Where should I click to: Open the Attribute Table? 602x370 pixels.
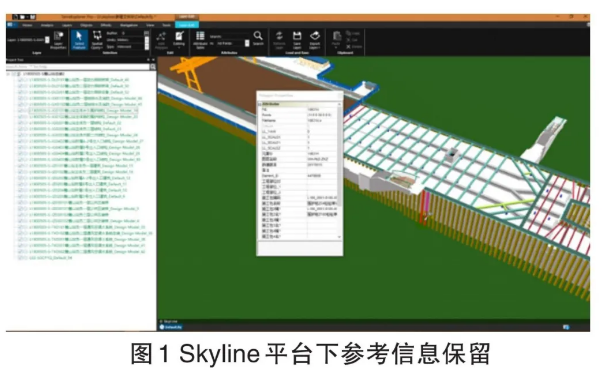(200, 40)
